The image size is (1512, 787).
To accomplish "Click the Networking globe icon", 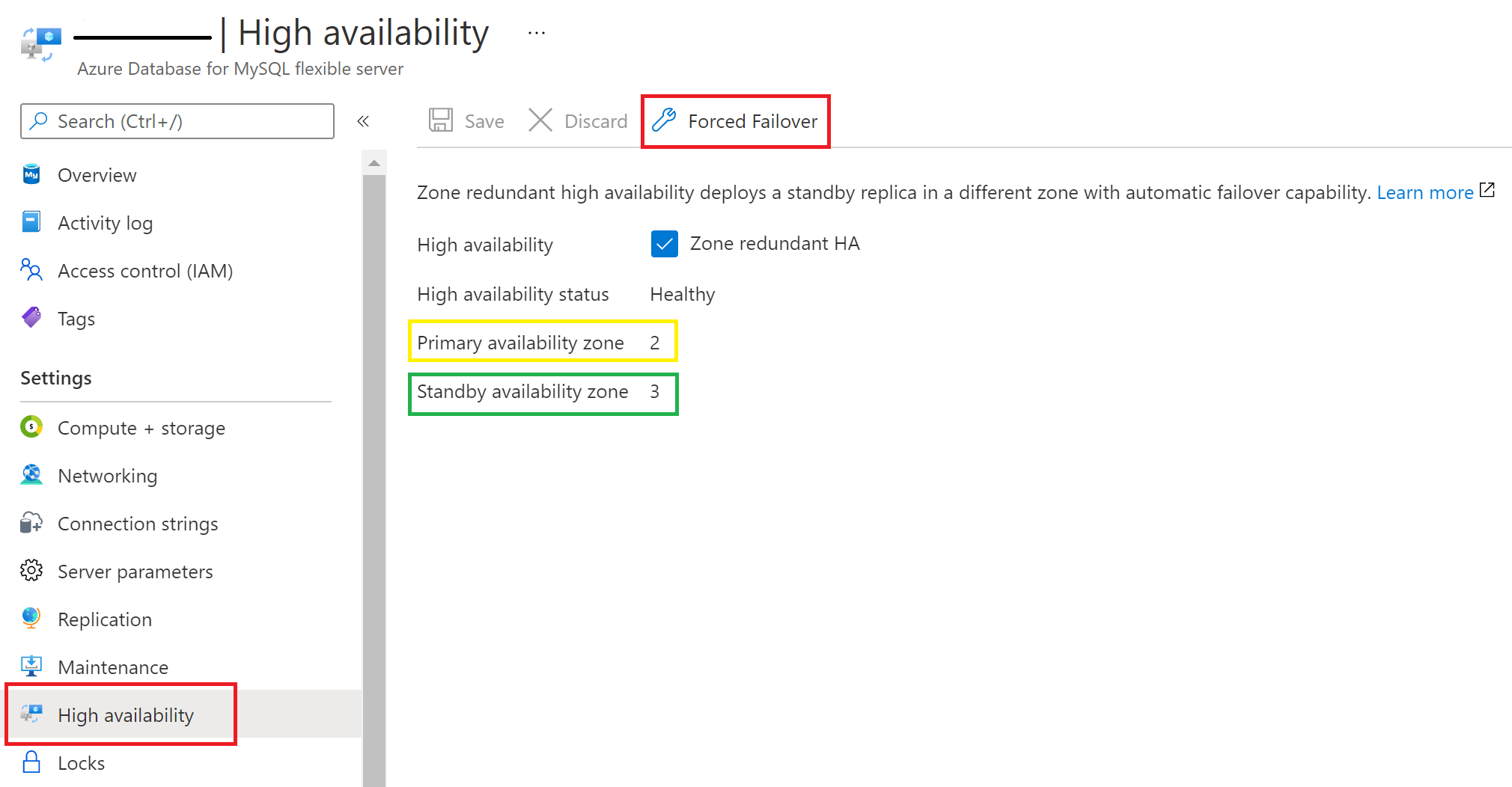I will (31, 475).
